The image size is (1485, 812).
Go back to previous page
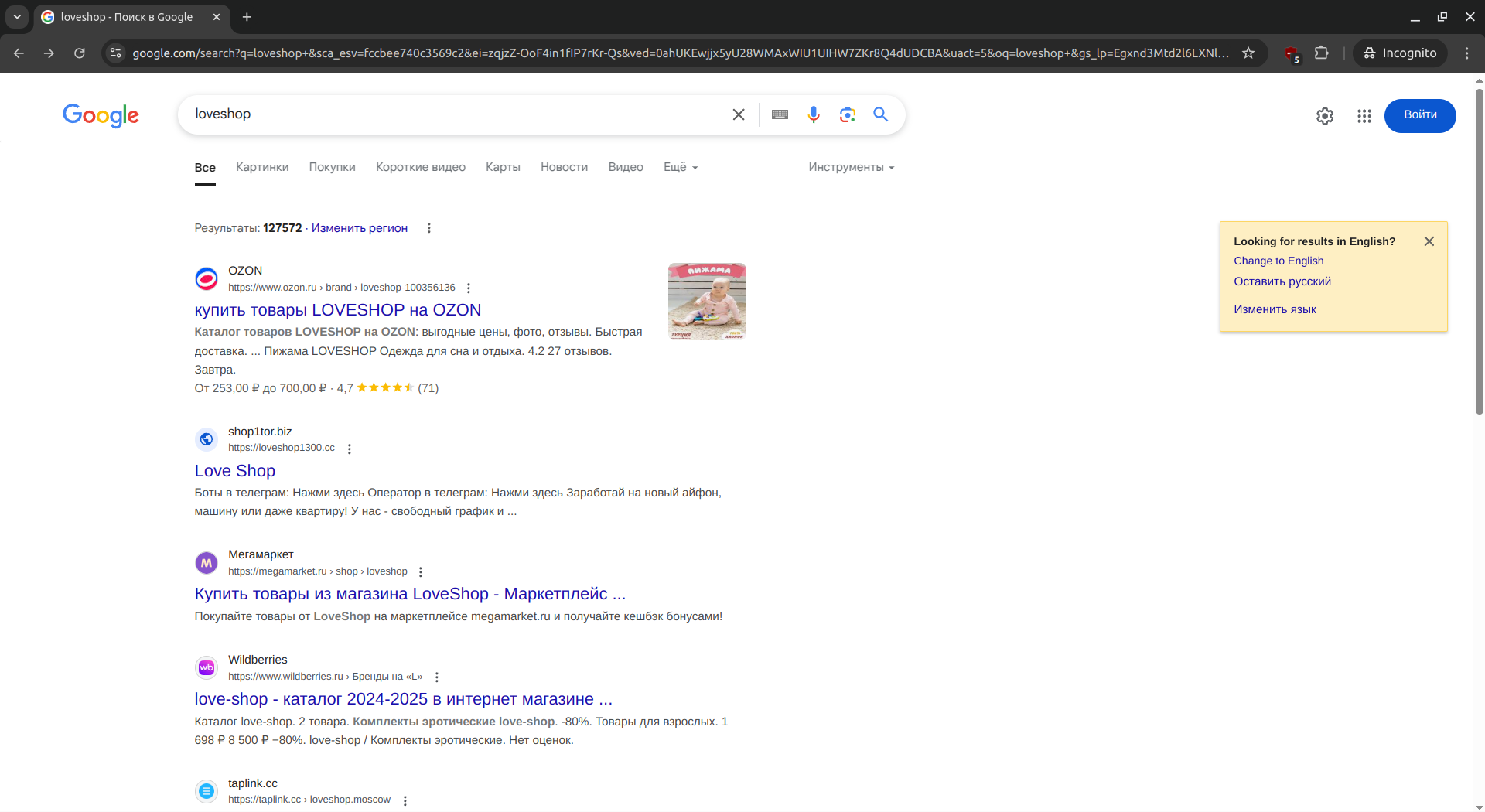[x=19, y=53]
